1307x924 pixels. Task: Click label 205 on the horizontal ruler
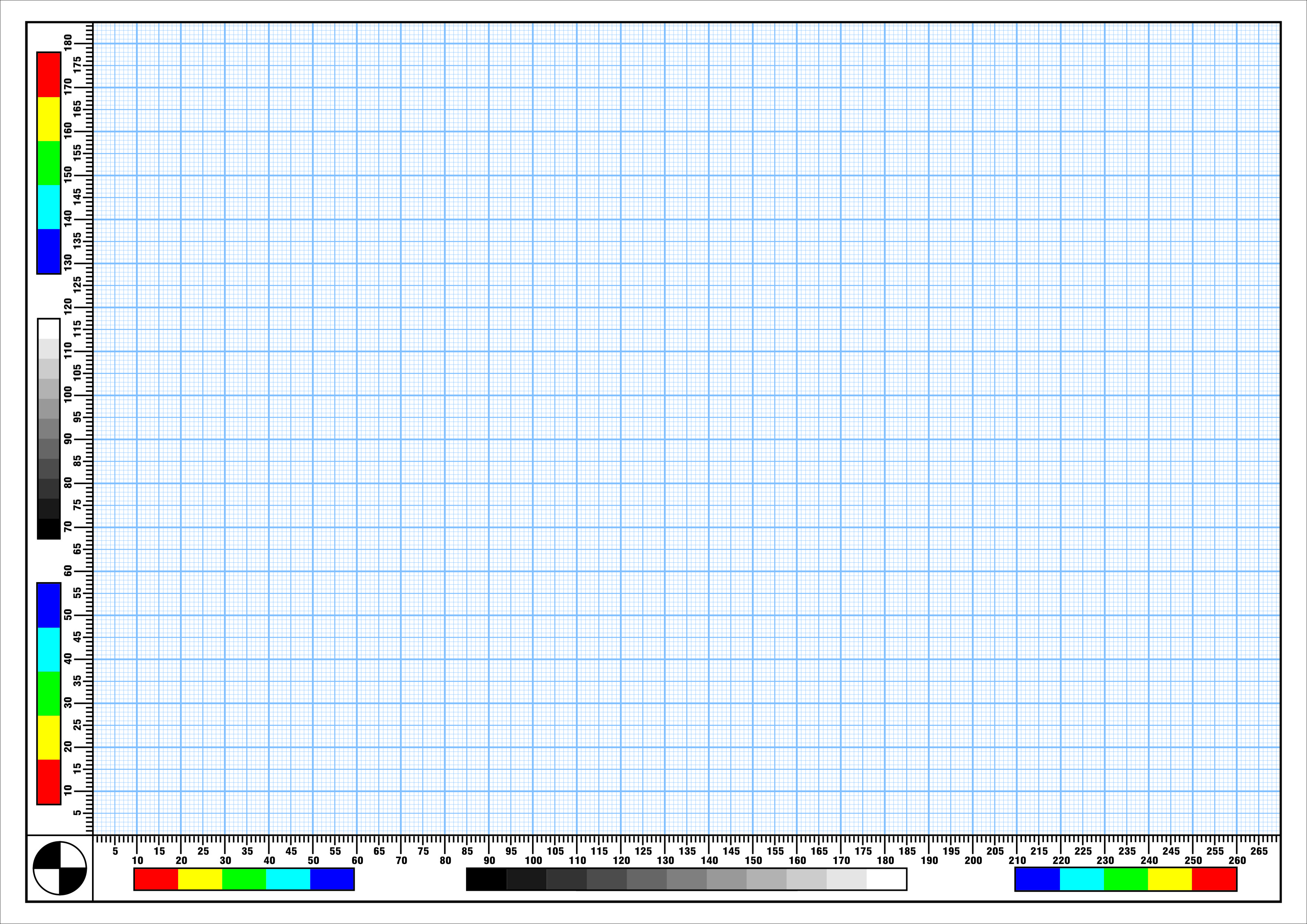pyautogui.click(x=995, y=851)
